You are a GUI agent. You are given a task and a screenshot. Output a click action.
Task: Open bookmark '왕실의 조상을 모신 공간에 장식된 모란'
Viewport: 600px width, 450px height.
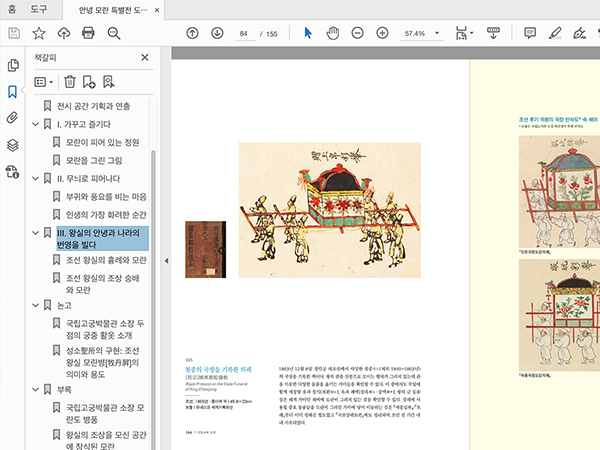click(106, 440)
